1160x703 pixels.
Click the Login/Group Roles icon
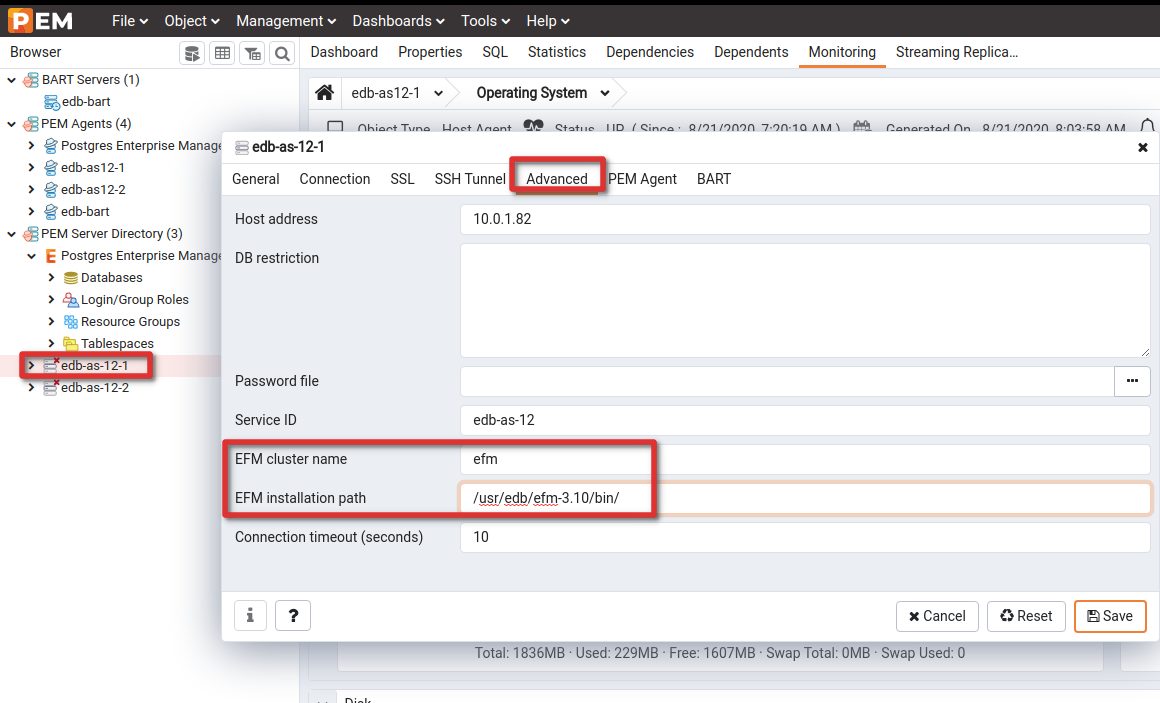70,300
